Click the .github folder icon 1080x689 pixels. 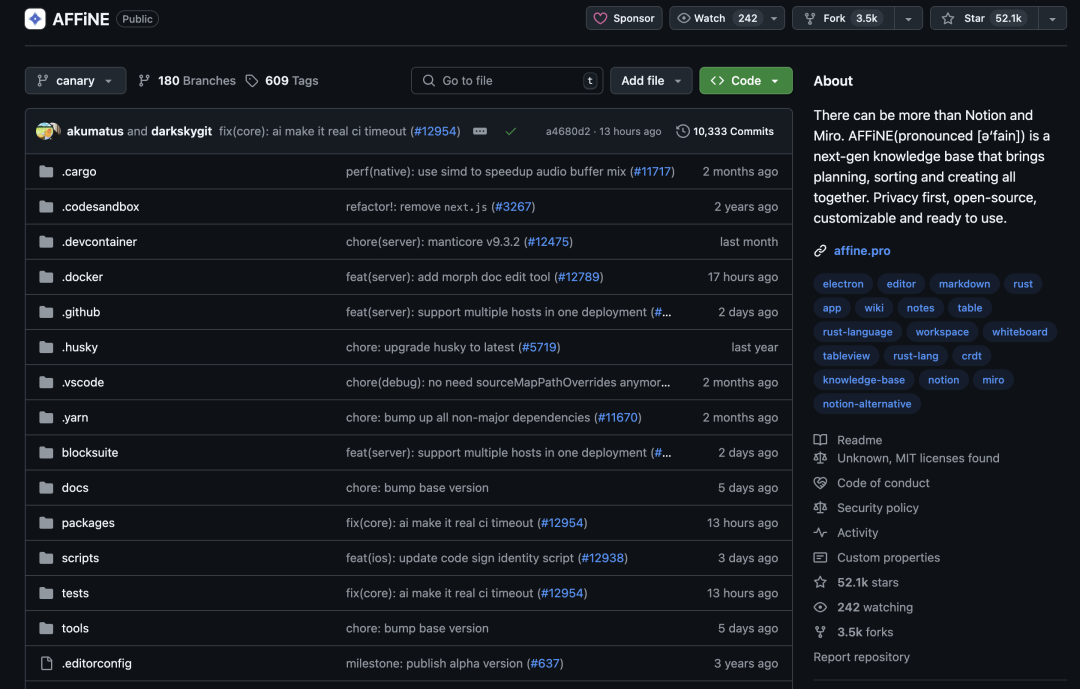coord(46,312)
